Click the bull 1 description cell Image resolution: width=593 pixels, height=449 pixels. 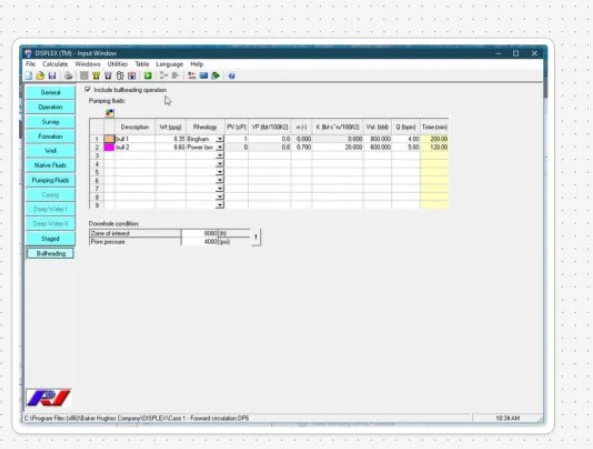tap(135, 139)
